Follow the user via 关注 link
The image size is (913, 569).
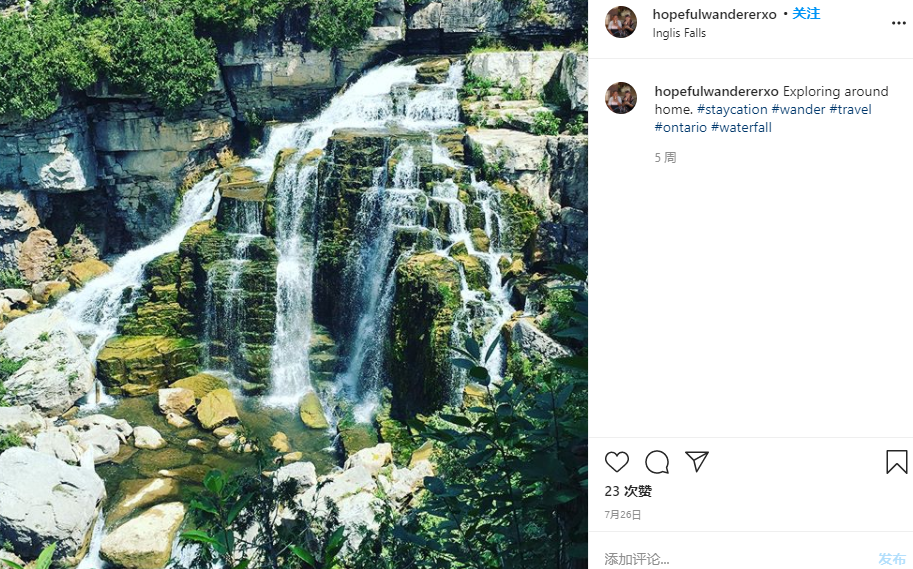pyautogui.click(x=806, y=14)
